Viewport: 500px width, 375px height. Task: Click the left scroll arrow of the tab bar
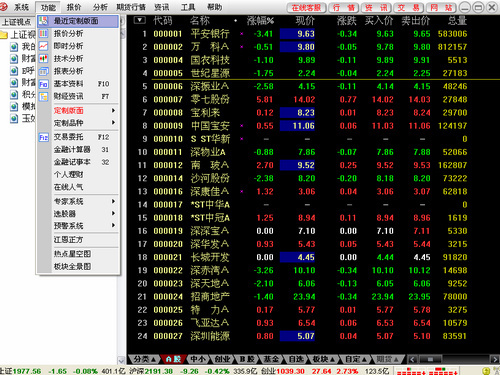(412, 359)
